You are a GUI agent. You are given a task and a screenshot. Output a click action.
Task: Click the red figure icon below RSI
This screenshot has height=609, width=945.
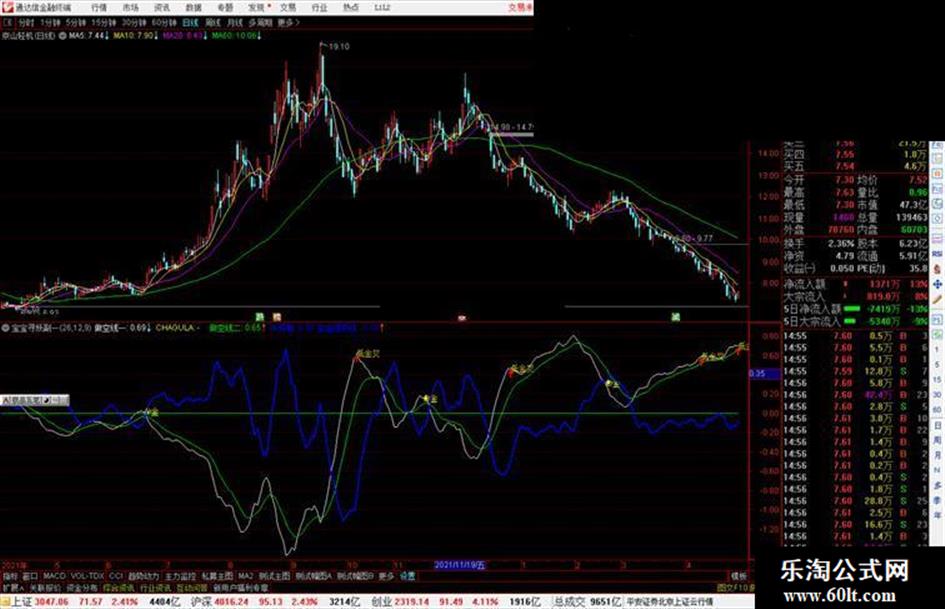click(x=937, y=269)
